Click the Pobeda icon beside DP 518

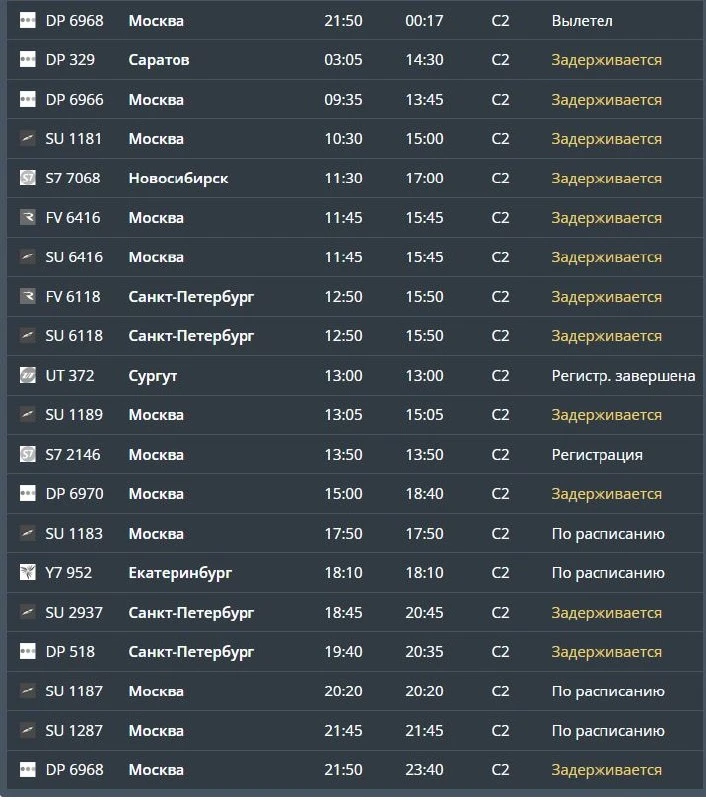(28, 652)
